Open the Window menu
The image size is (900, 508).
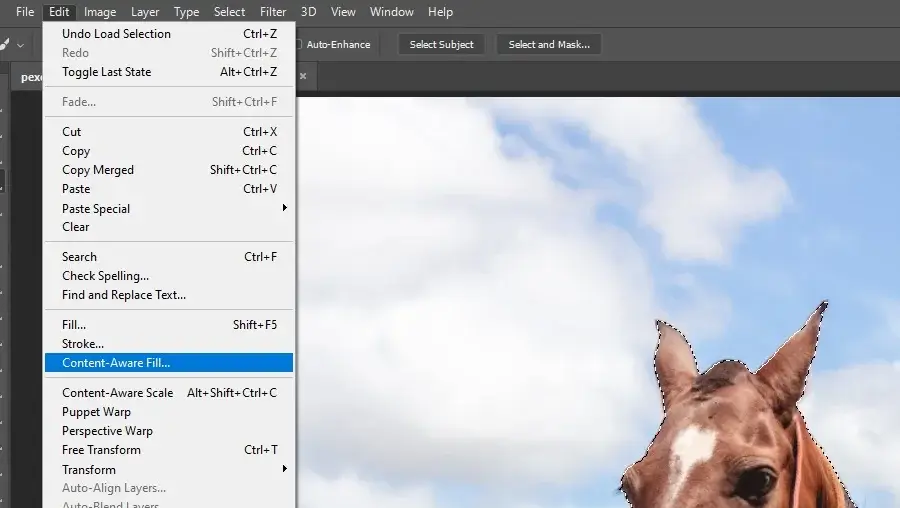[391, 11]
